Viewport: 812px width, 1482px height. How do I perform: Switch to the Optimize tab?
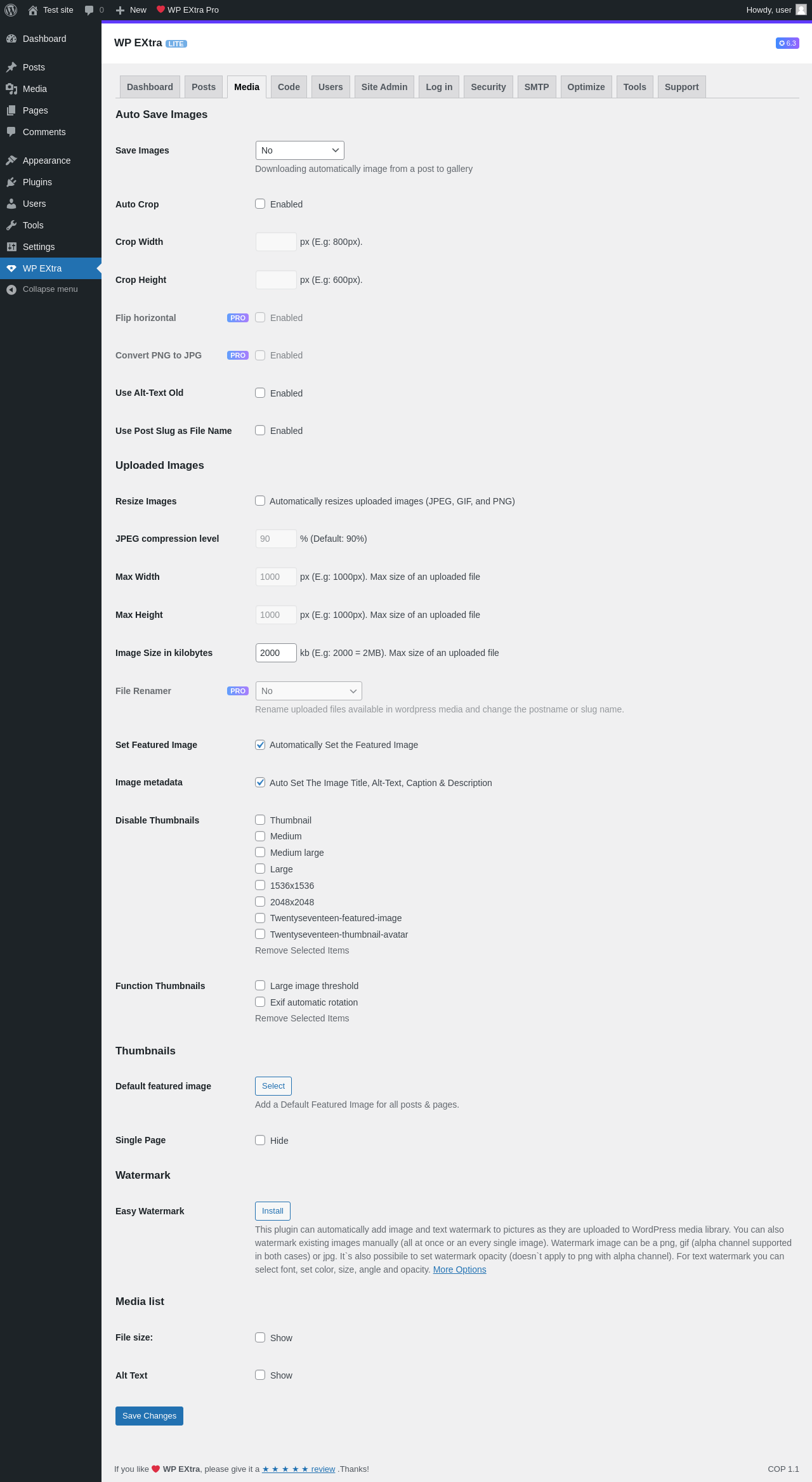pyautogui.click(x=586, y=87)
